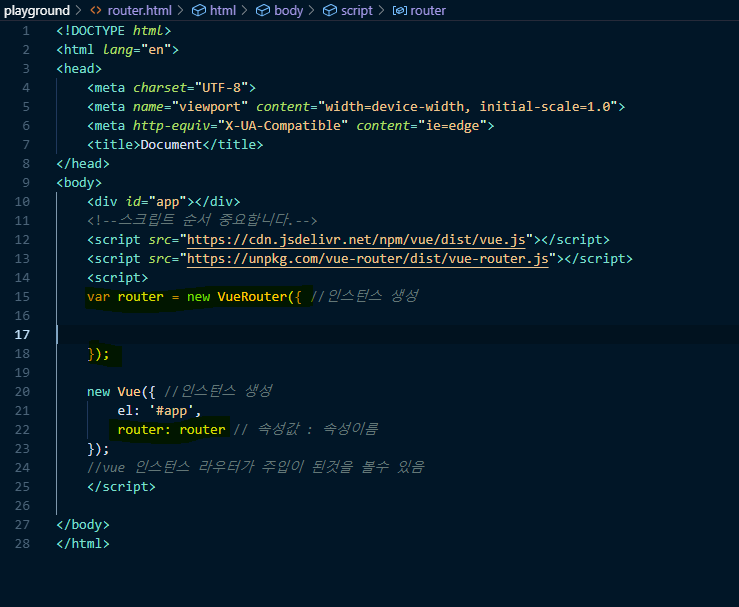The width and height of the screenshot is (739, 607).
Task: Click 'router: router' property line
Action: [x=172, y=429]
